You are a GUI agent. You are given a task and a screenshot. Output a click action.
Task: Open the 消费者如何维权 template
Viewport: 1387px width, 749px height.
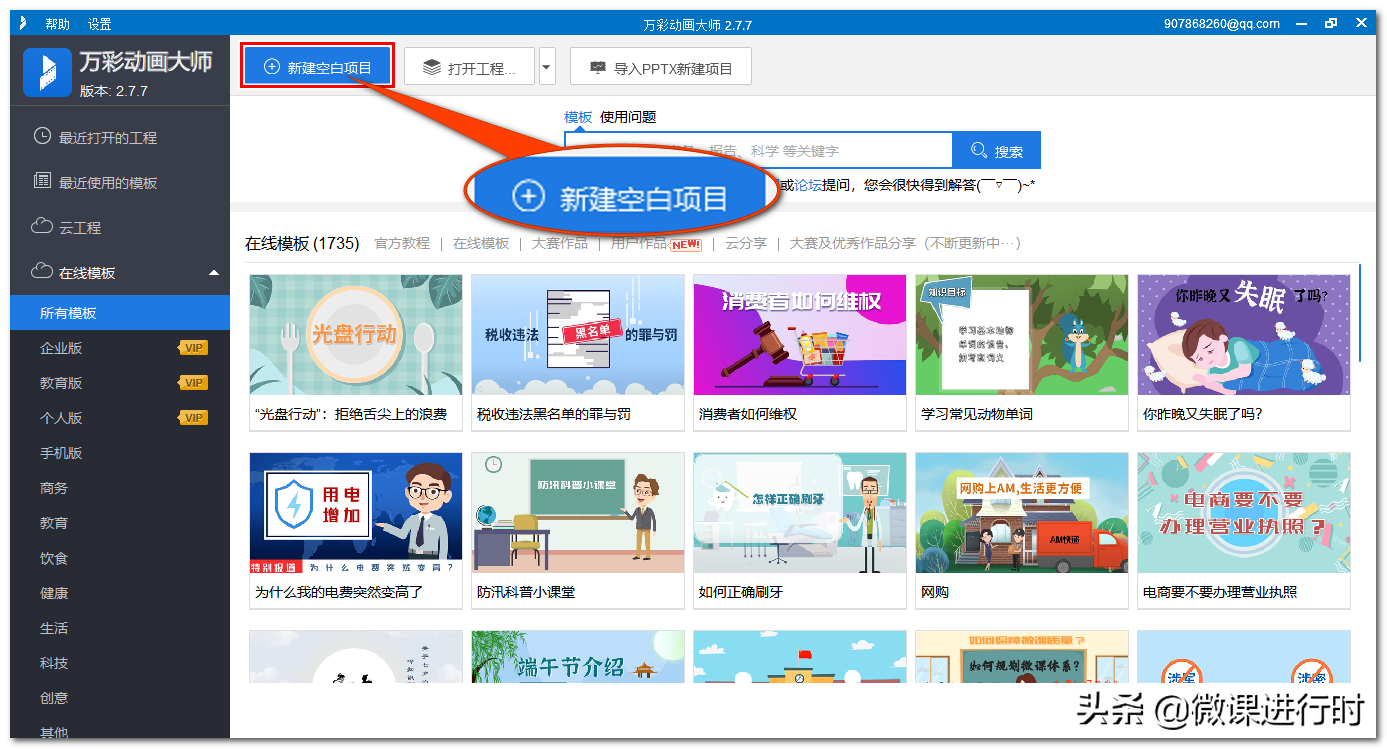800,353
